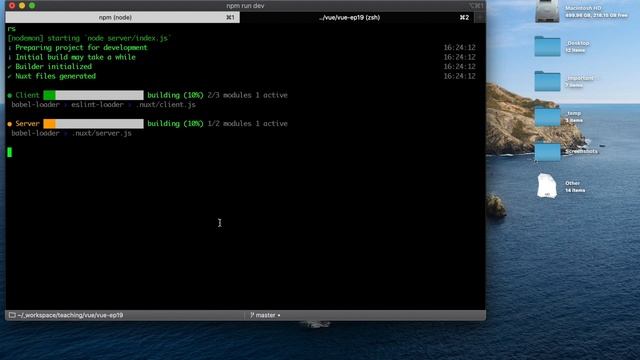Click the orange Server status dot
Image resolution: width=640 pixels, height=360 pixels.
click(9, 124)
